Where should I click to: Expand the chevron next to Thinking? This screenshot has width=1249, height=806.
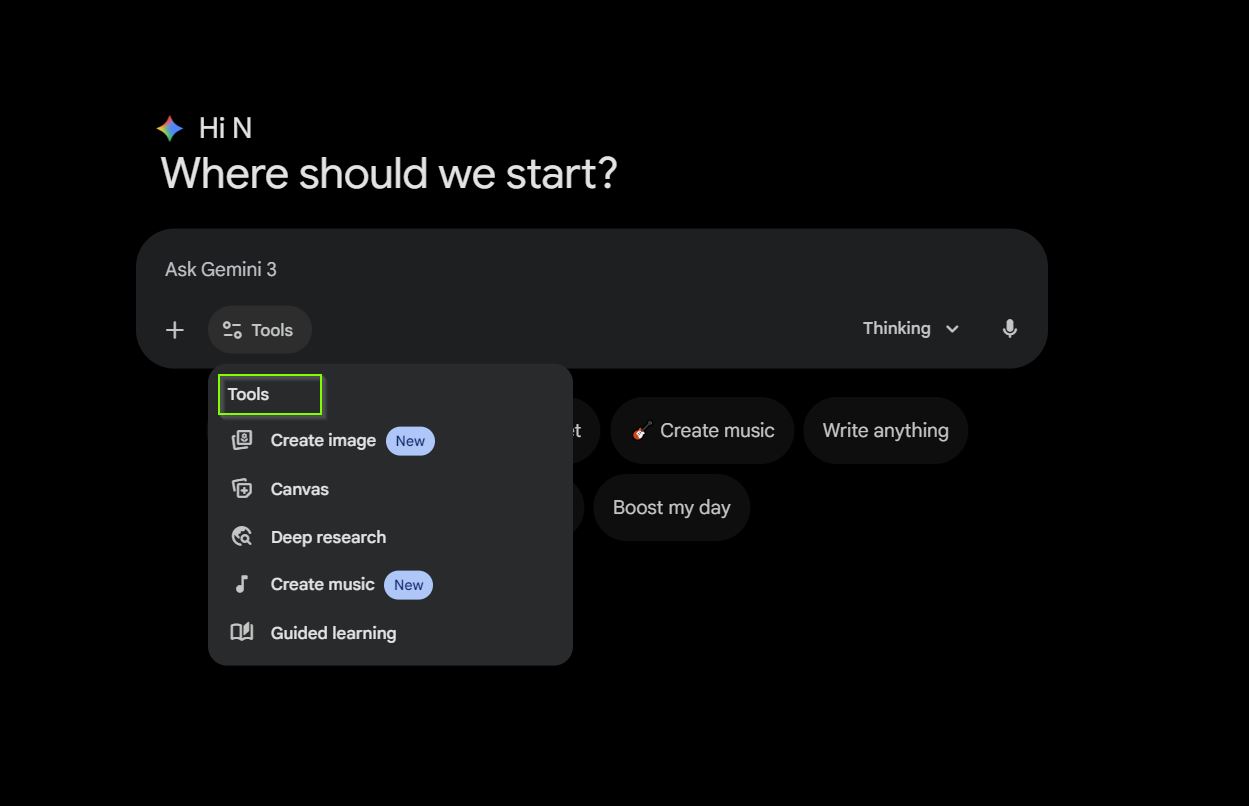click(x=953, y=329)
